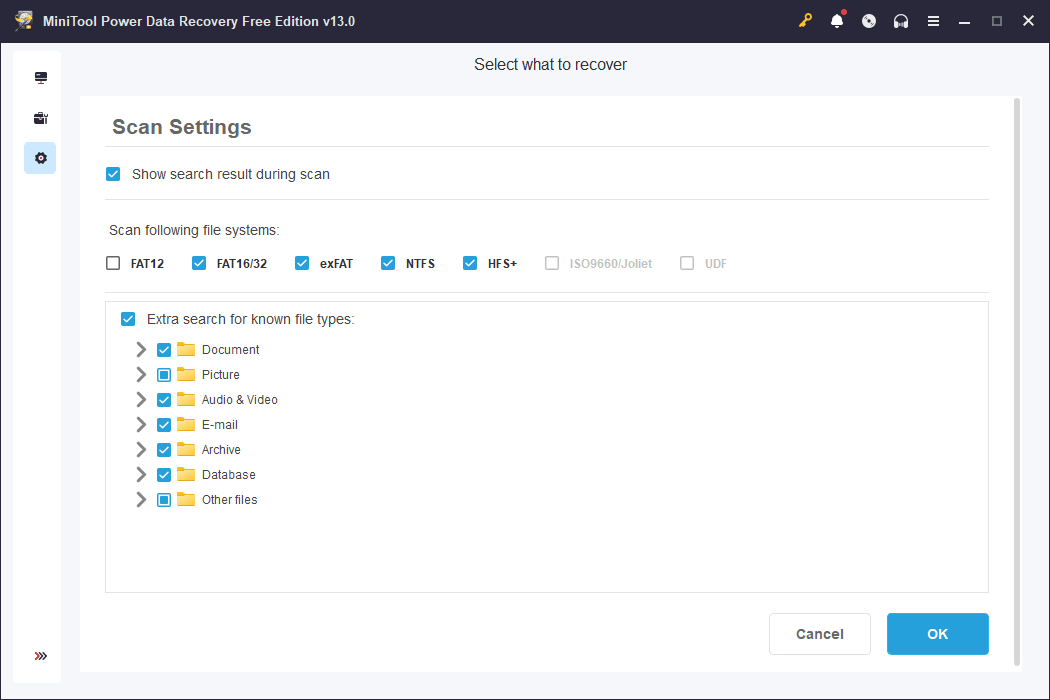Uncheck the Database type checkbox
The image size is (1050, 700).
click(x=164, y=475)
